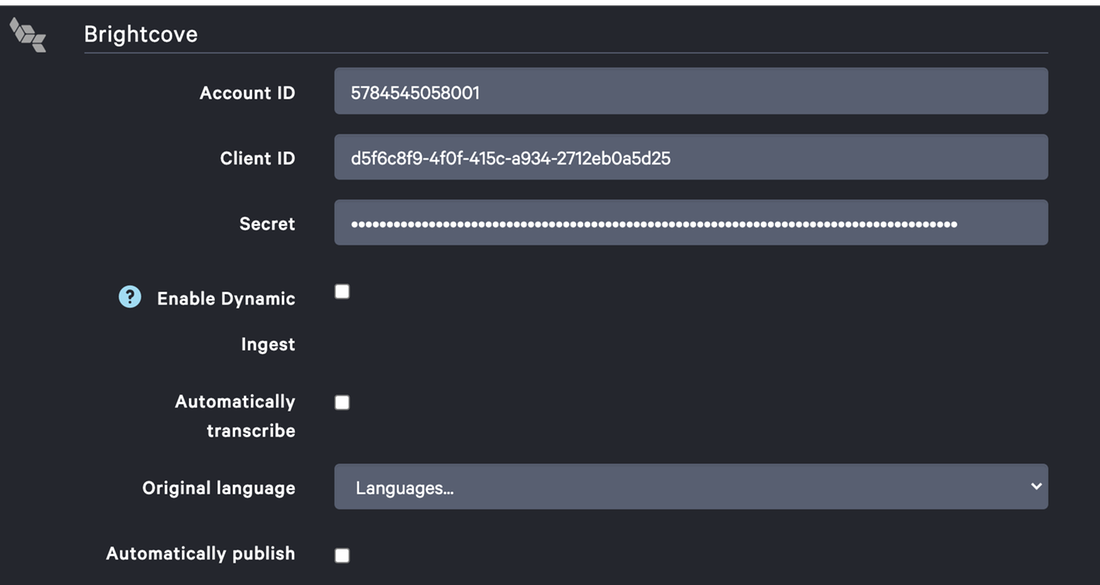Click the chevron arrow of Languages select
The height and width of the screenshot is (585, 1100).
point(1035,486)
